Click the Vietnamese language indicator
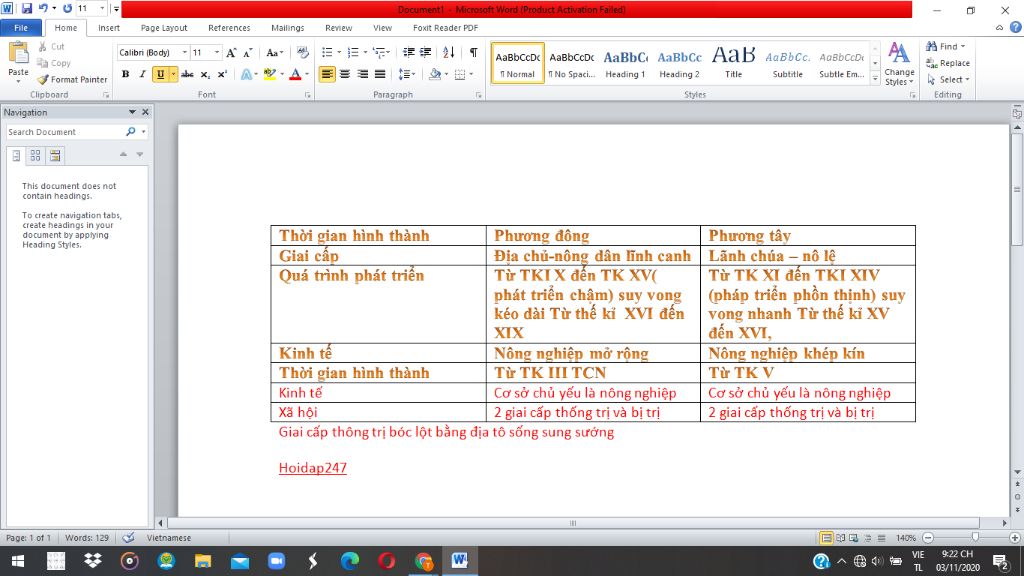 click(x=168, y=538)
